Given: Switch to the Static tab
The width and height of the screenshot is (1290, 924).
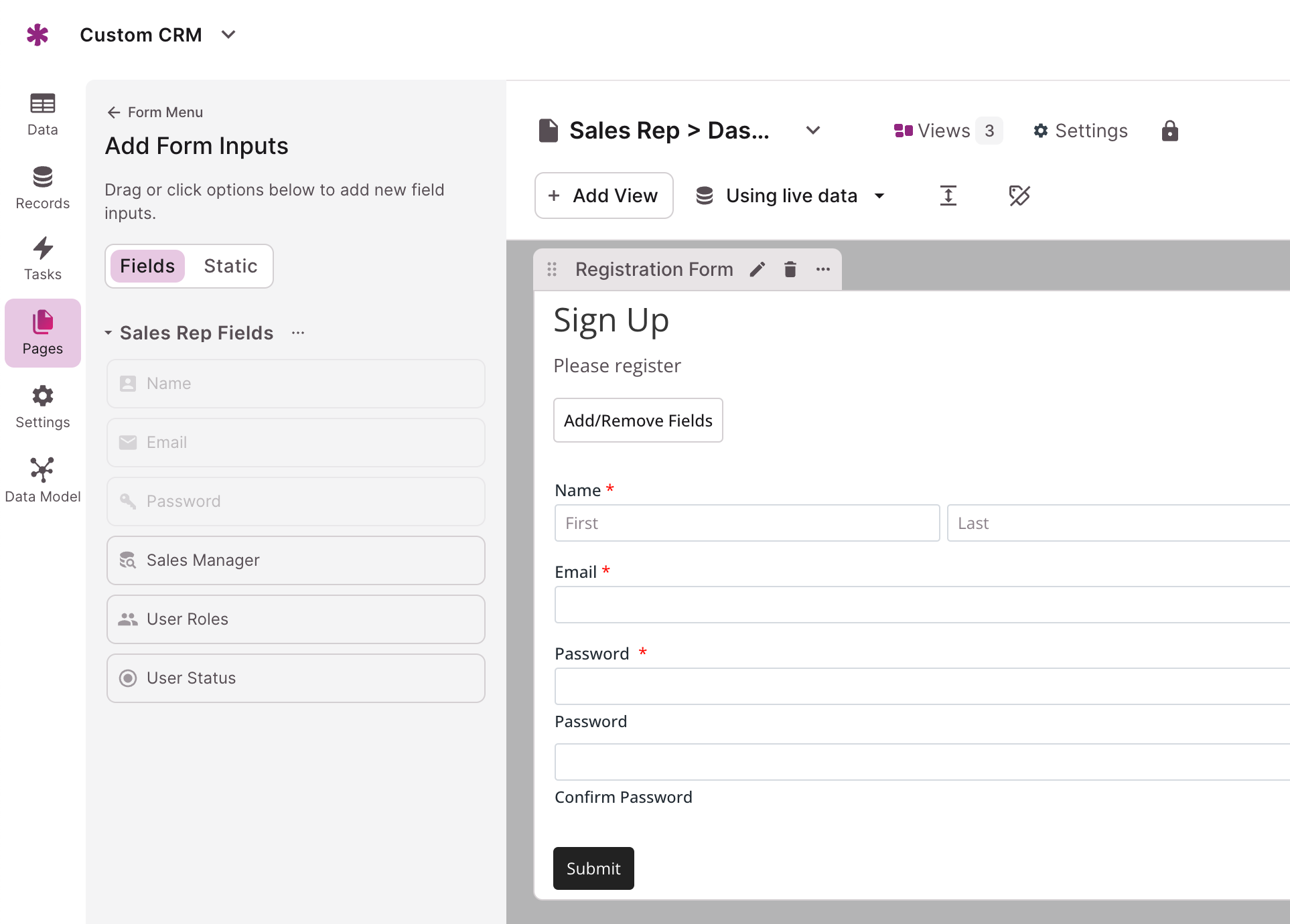Looking at the screenshot, I should point(230,266).
